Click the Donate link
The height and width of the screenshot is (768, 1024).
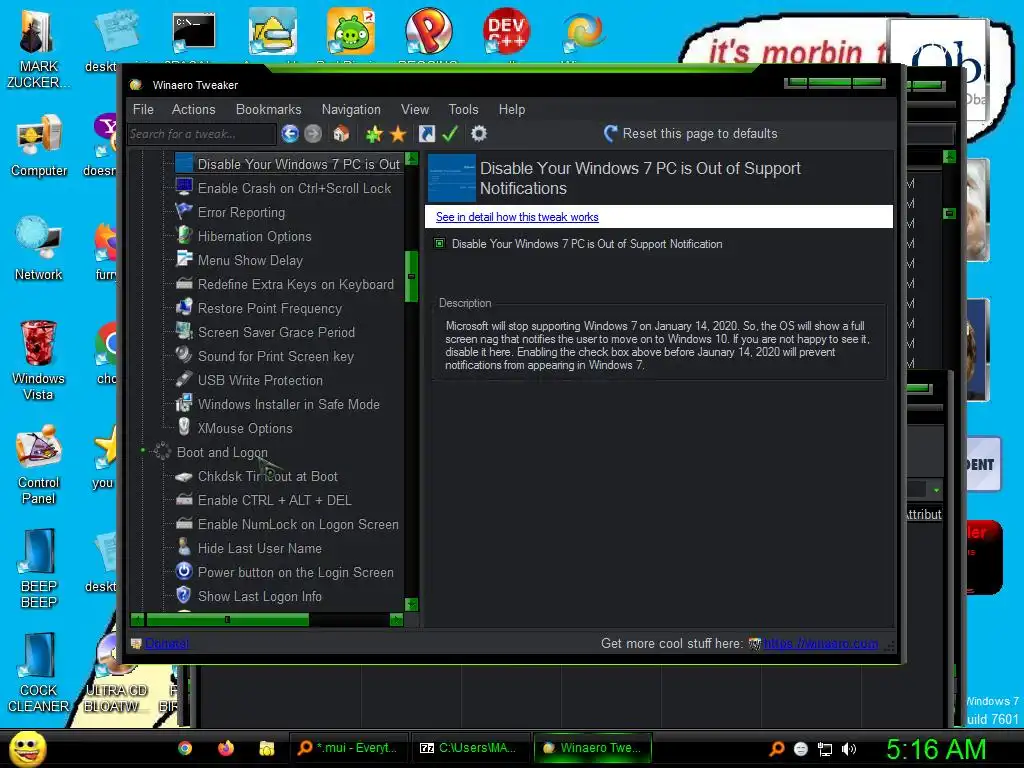point(167,643)
